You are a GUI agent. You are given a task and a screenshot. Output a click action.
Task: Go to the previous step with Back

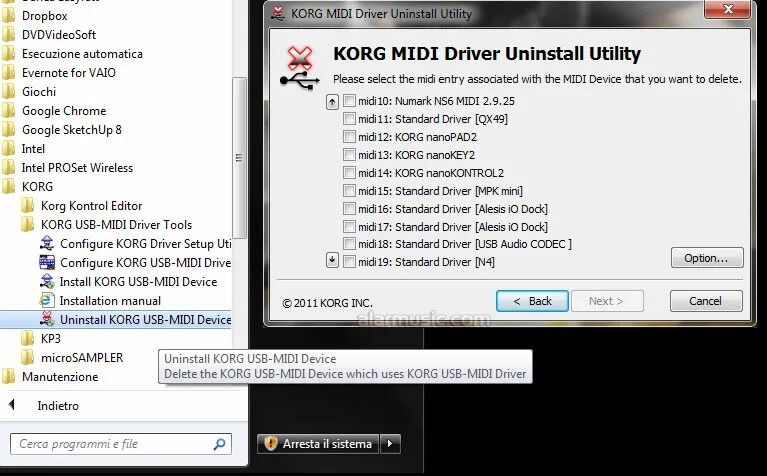tap(532, 301)
